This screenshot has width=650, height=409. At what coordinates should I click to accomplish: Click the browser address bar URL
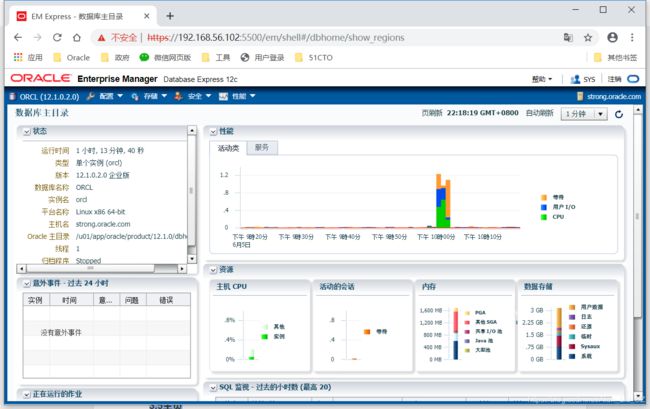point(276,38)
